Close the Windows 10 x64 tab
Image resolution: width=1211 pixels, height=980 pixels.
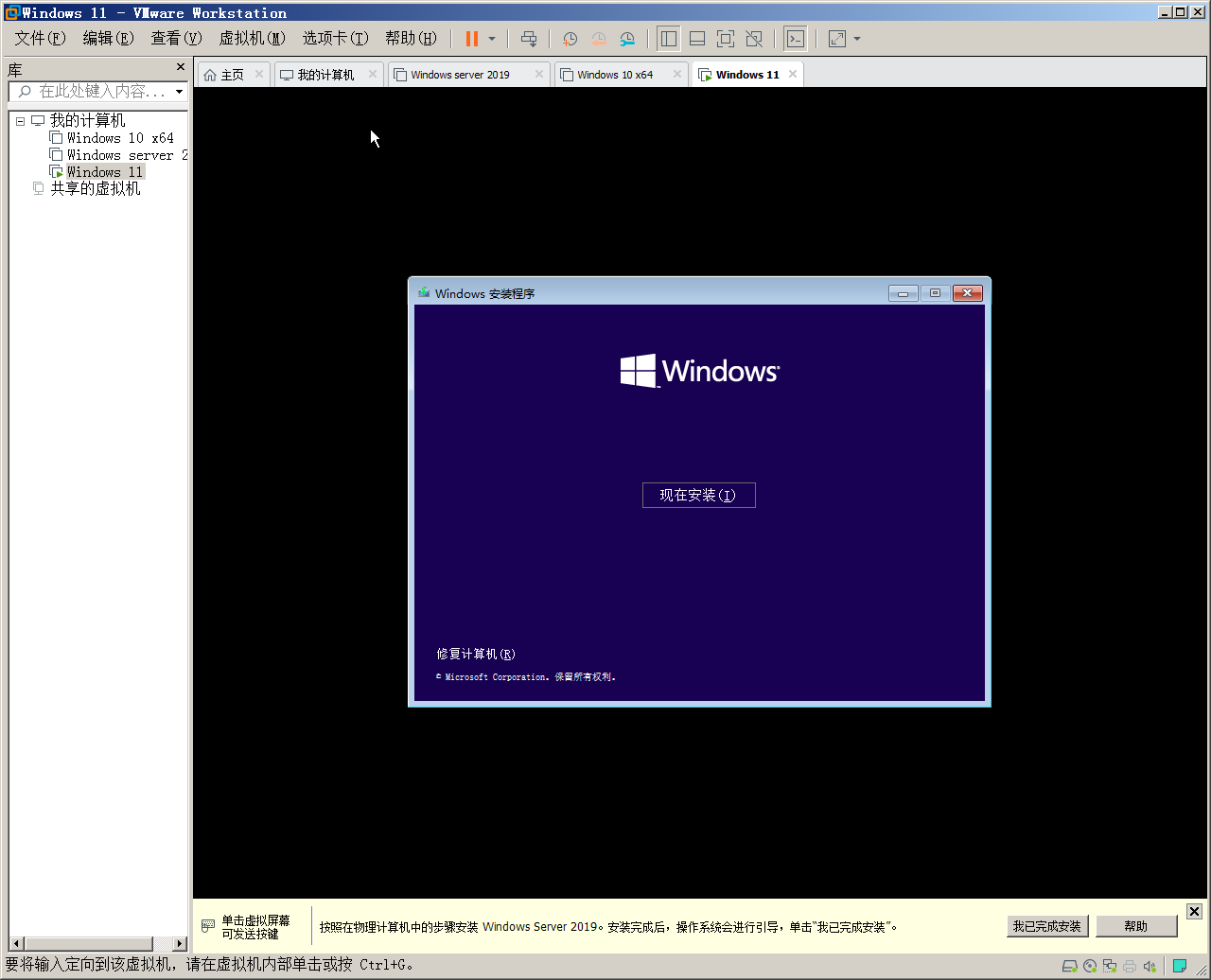point(677,74)
